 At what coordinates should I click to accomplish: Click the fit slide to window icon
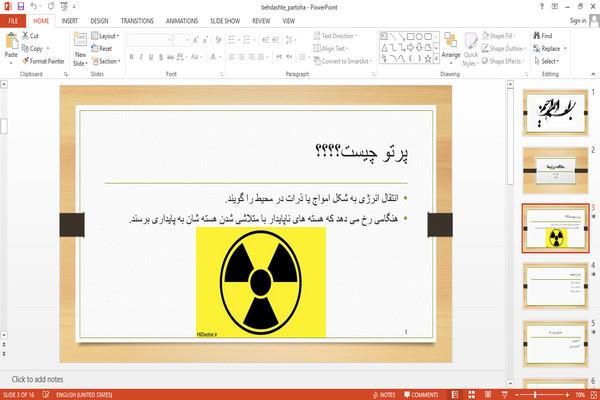(x=594, y=395)
